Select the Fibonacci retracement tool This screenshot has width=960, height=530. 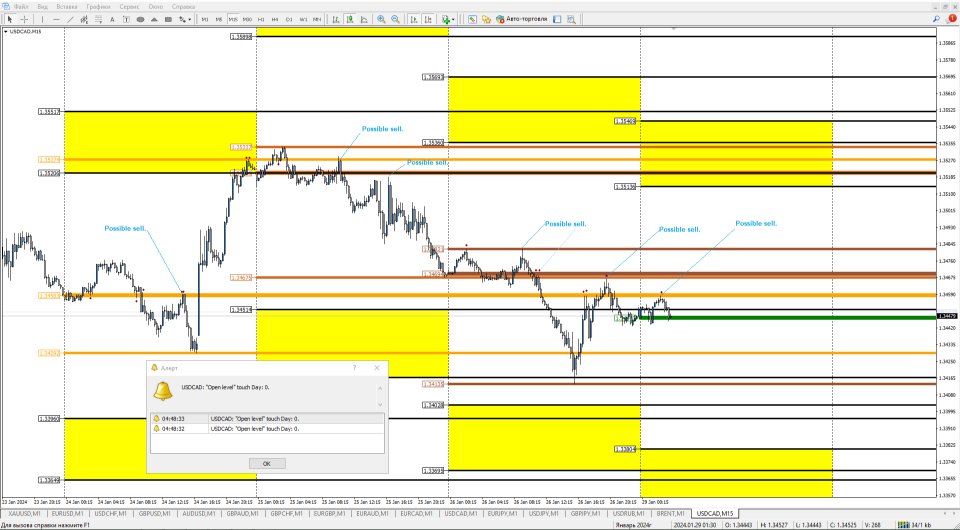[97, 19]
